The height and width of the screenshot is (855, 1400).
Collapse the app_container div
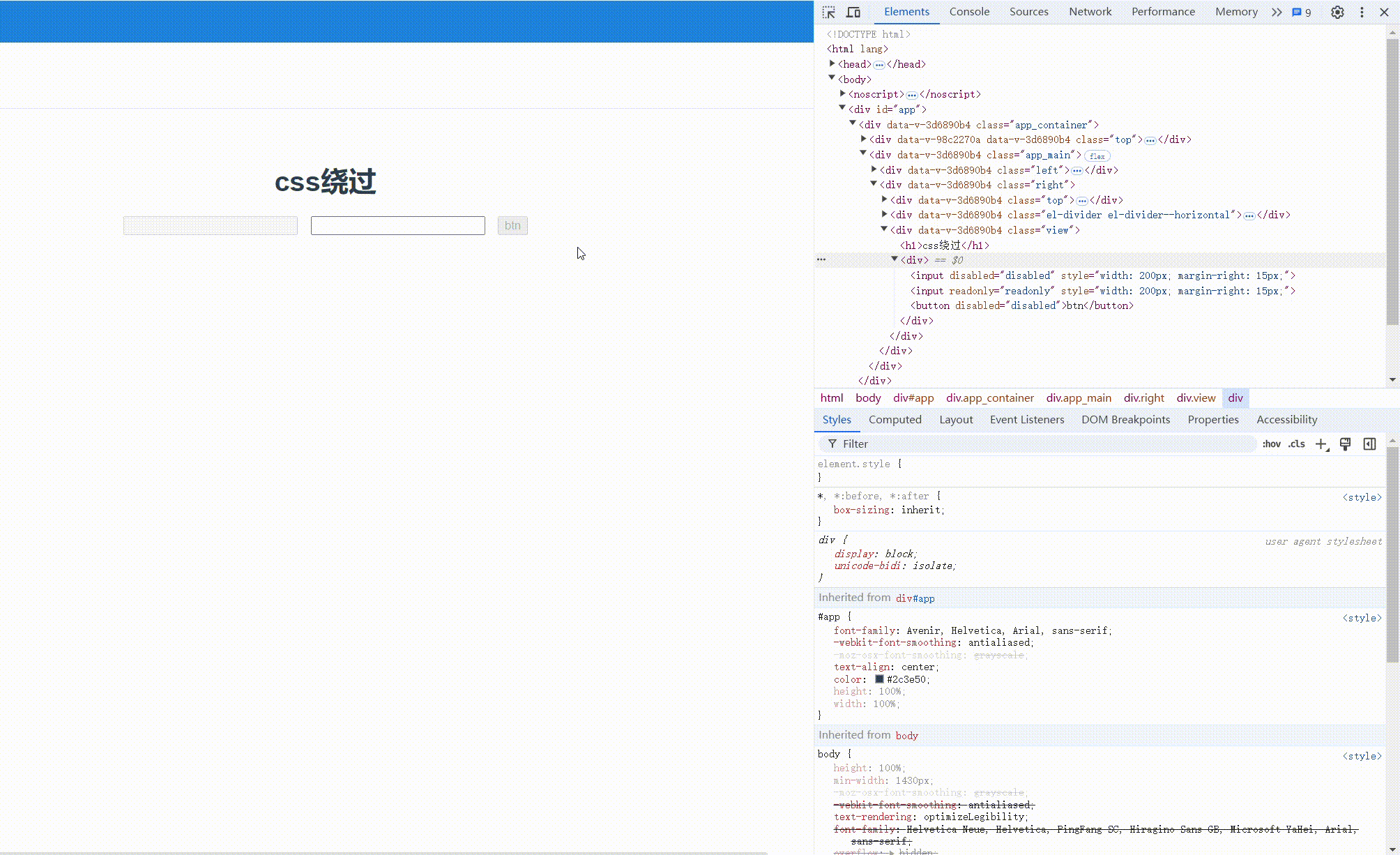point(853,123)
